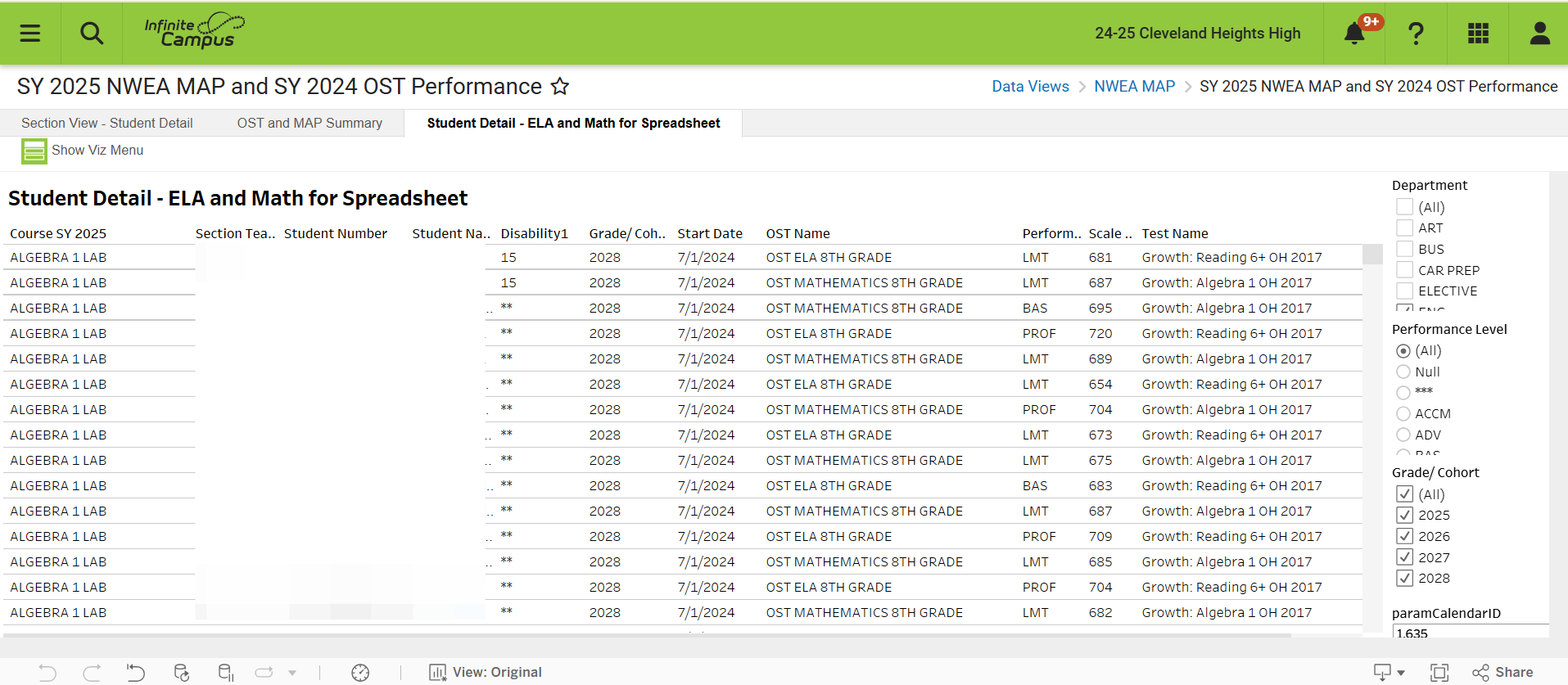Open the app switcher grid
This screenshot has height=685, width=1568.
(x=1478, y=34)
